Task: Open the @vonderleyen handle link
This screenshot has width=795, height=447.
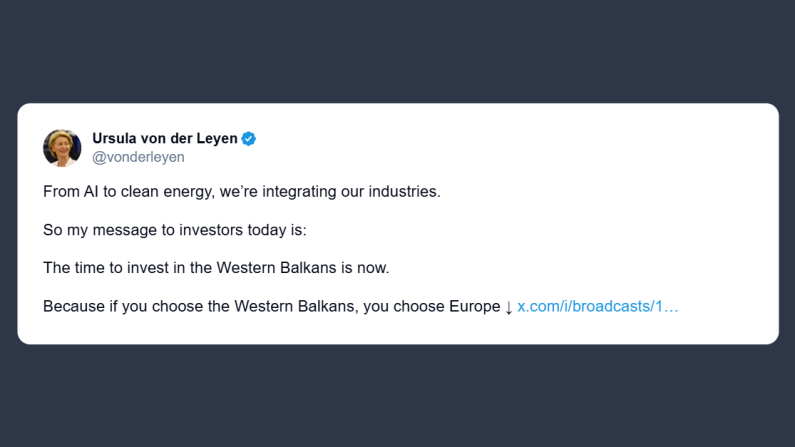Action: (x=138, y=157)
